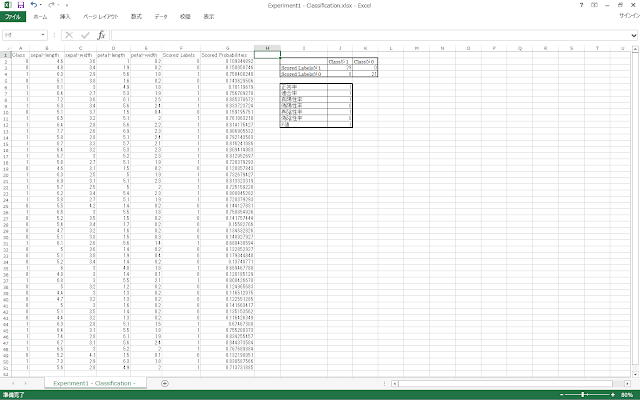Open the Insert Function fx dialog
Viewport: 640px width, 400px height.
click(x=101, y=34)
